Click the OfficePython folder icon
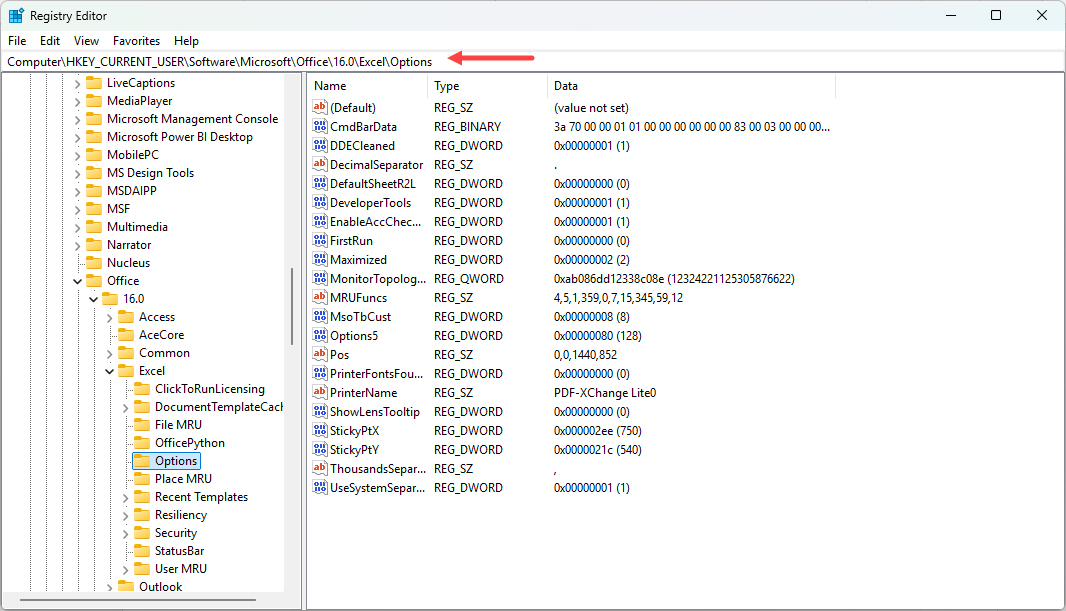Image resolution: width=1066 pixels, height=611 pixels. pyautogui.click(x=142, y=442)
